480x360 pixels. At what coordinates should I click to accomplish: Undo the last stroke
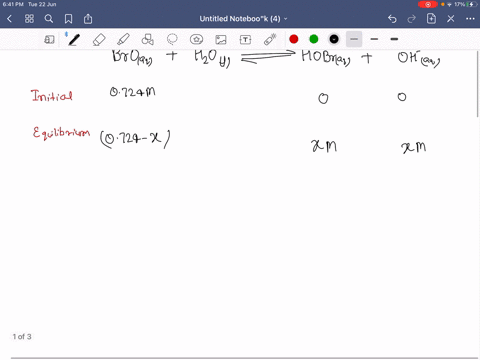[392, 19]
